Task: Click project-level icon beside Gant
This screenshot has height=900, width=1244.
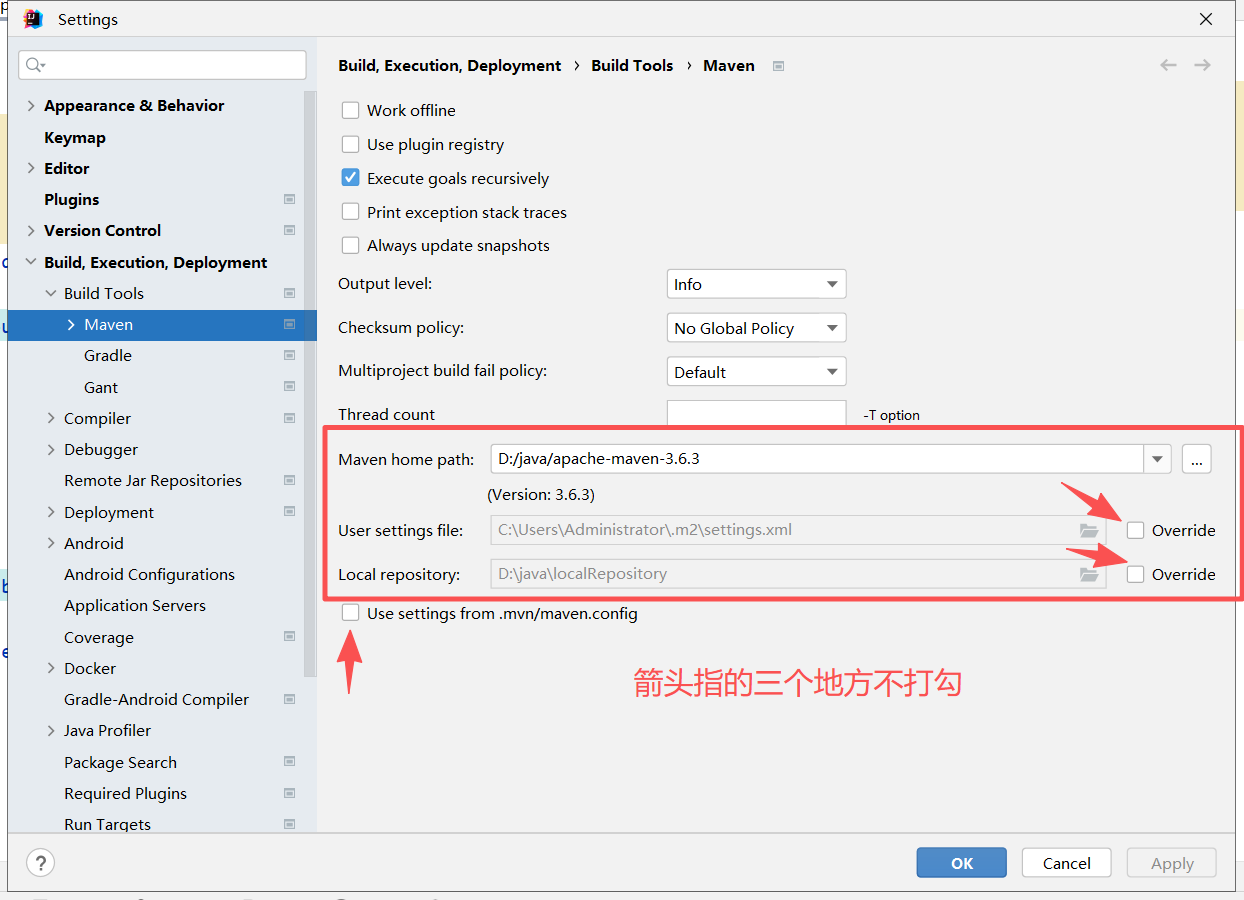Action: click(289, 387)
